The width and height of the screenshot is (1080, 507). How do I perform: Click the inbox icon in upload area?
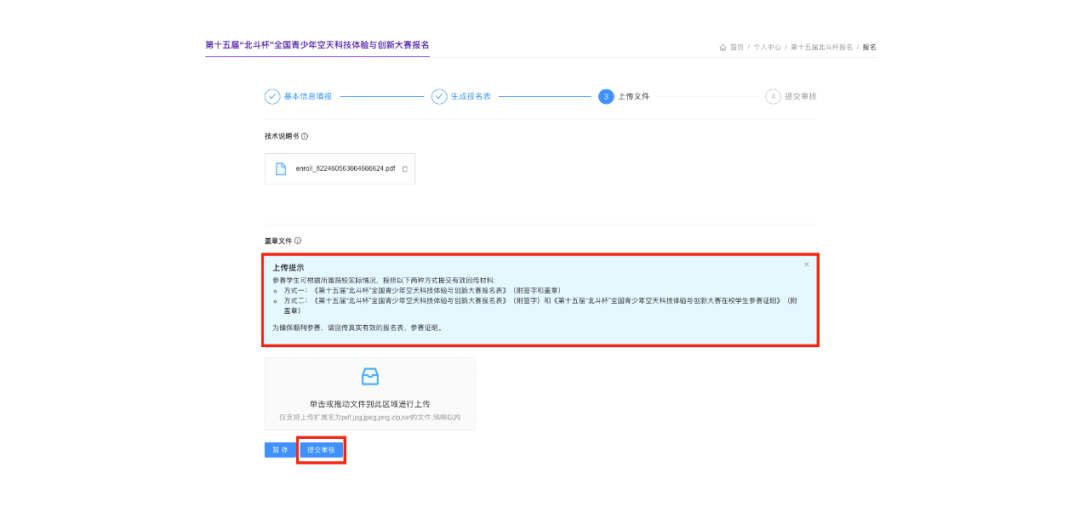(x=370, y=377)
